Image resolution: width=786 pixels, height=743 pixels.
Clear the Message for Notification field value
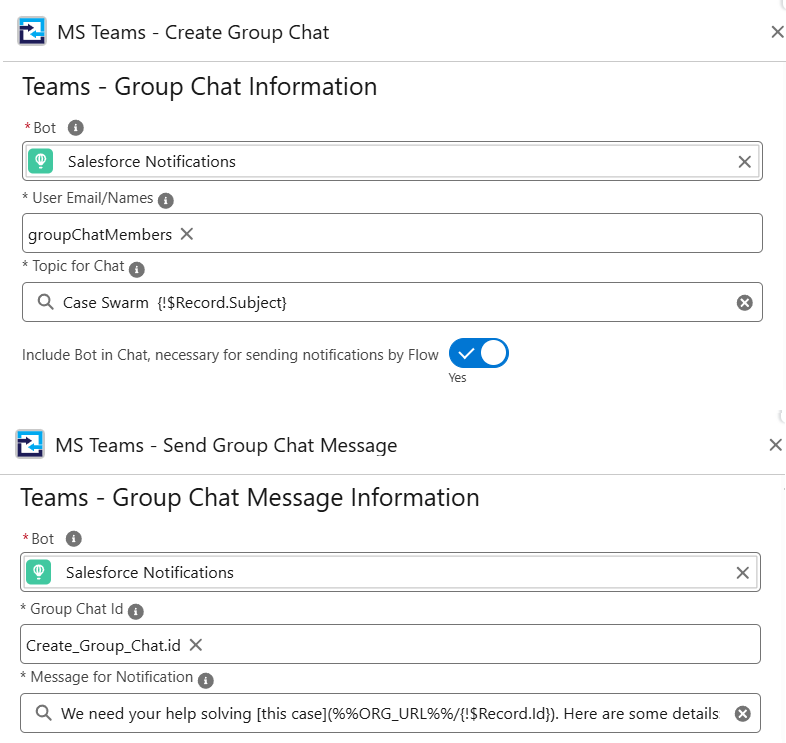742,713
